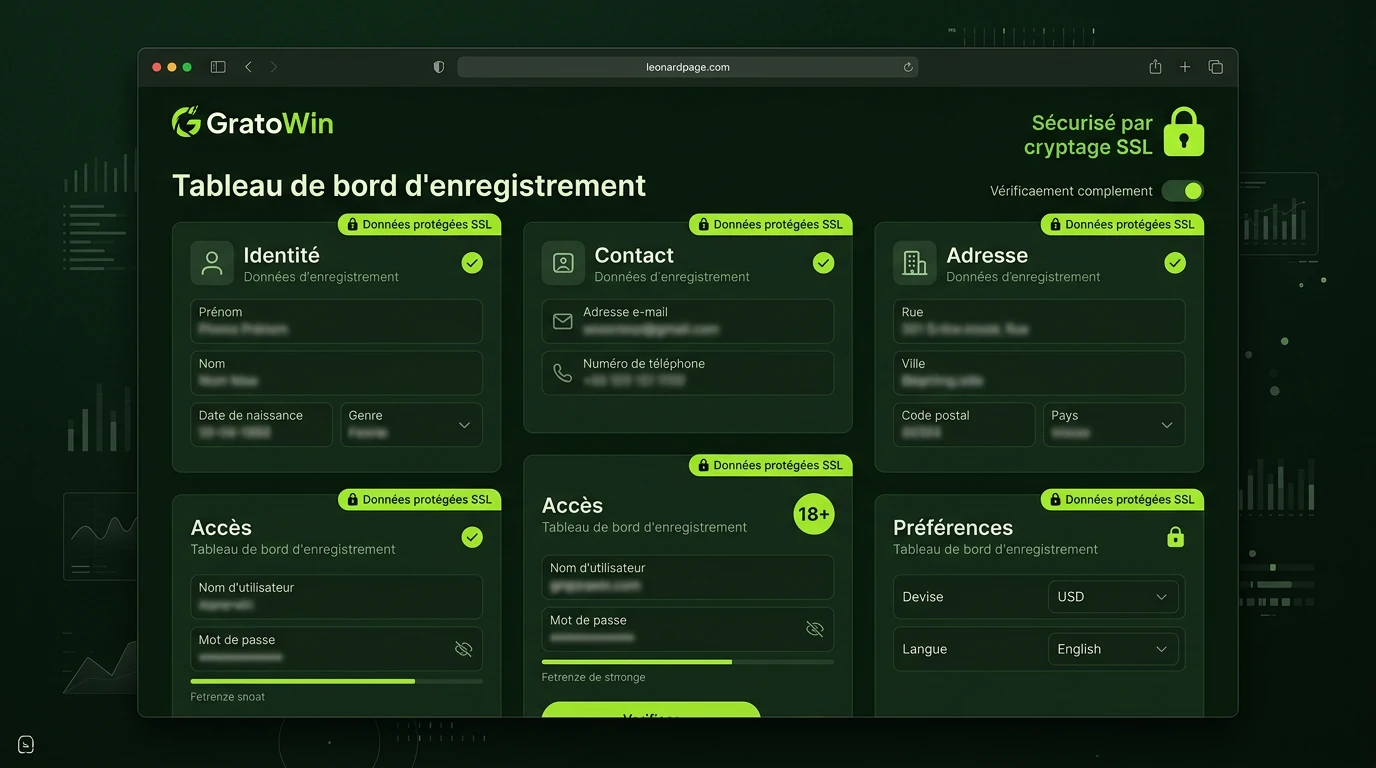Screen dimensions: 1376x768
Task: Click 'Tableau de bord d'enregistrement' heading
Action: 409,186
